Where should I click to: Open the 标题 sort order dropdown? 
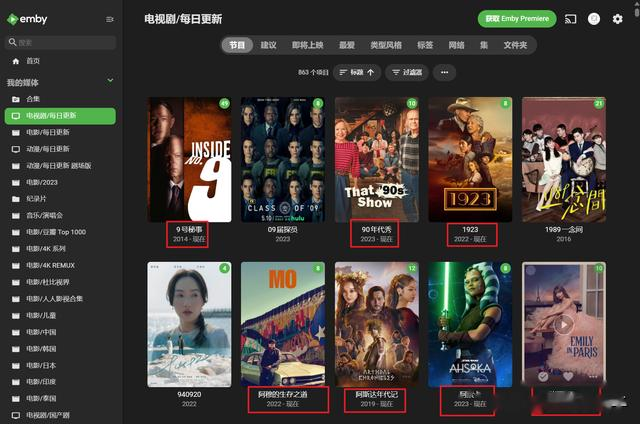(357, 73)
